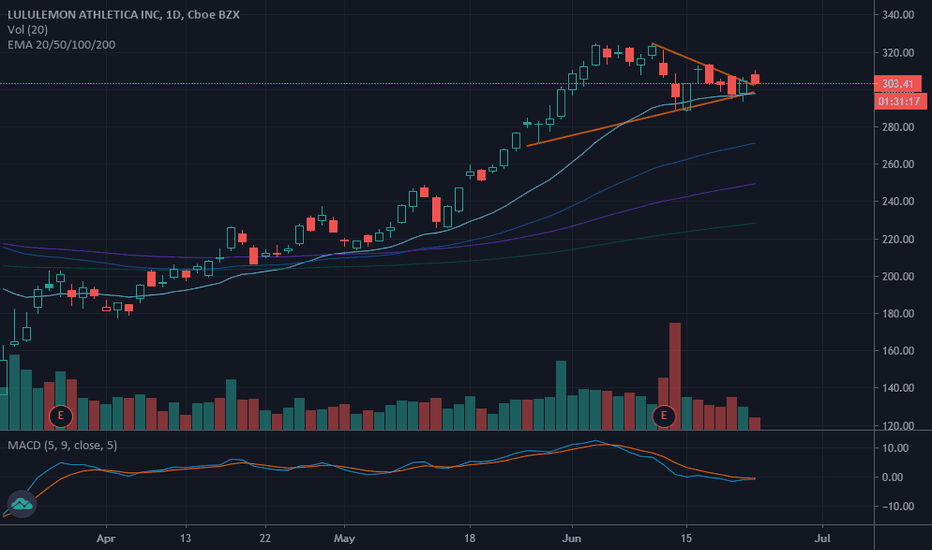
Task: Click the Jun date axis label
Action: [x=571, y=538]
